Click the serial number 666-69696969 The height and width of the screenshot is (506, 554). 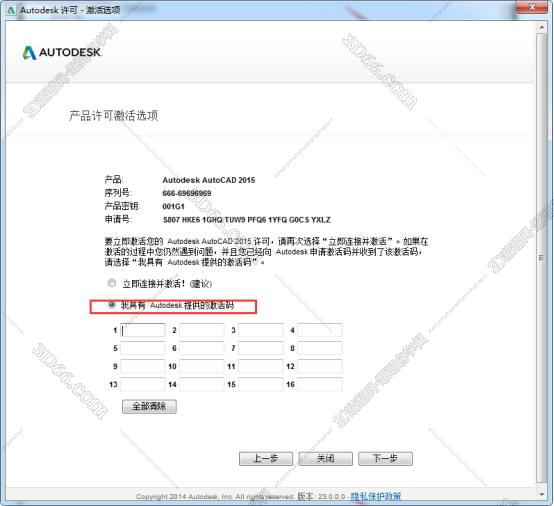point(187,193)
